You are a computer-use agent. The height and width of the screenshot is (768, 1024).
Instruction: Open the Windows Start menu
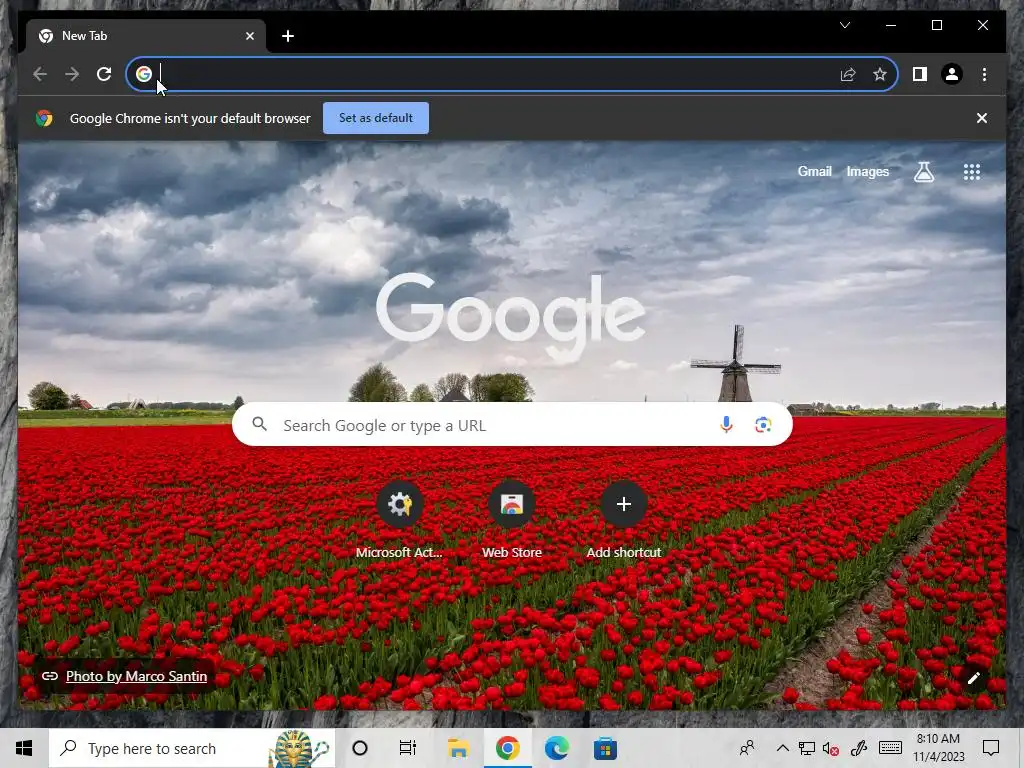24,748
